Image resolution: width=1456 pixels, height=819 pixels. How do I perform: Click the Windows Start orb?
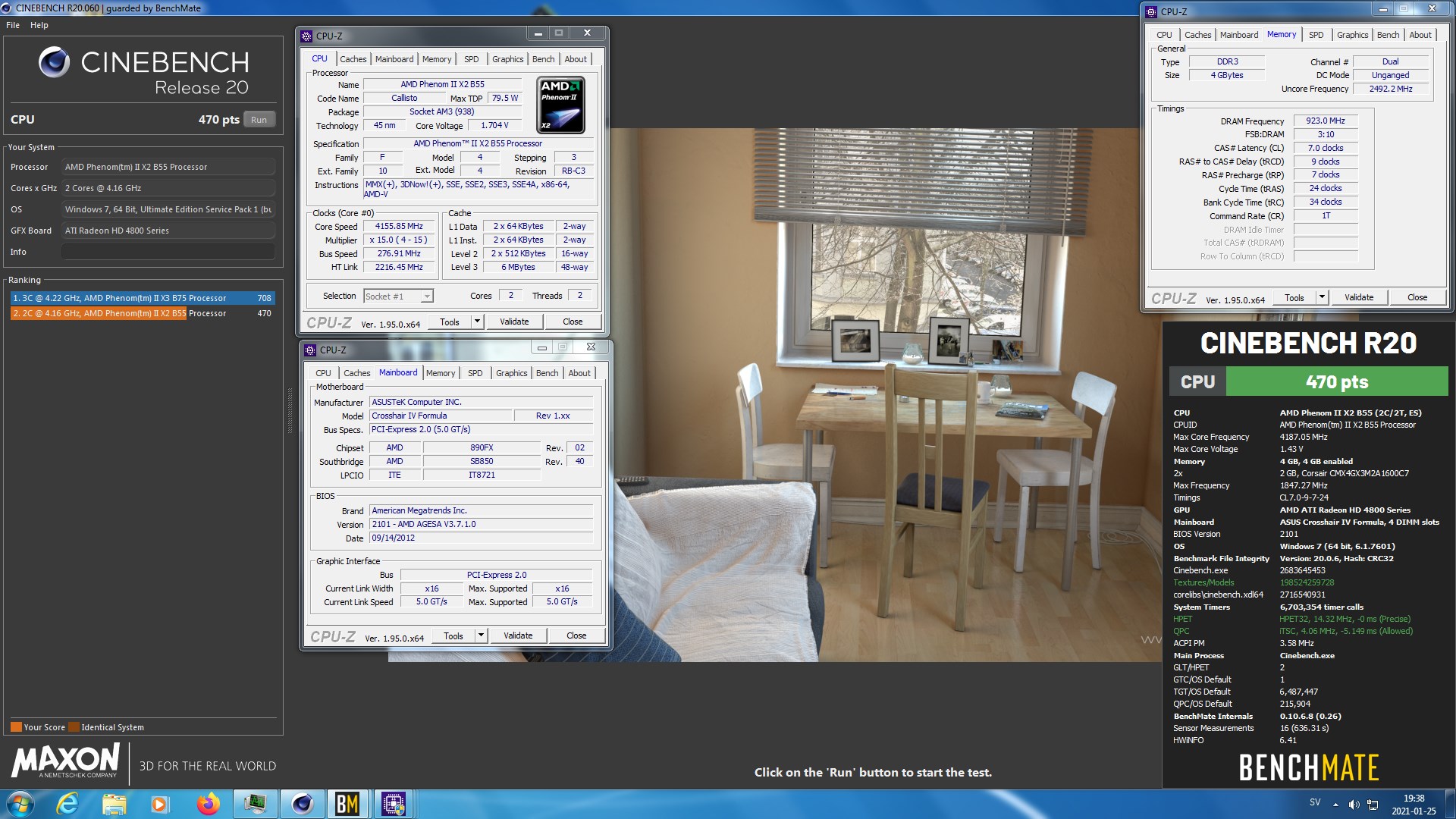click(20, 804)
